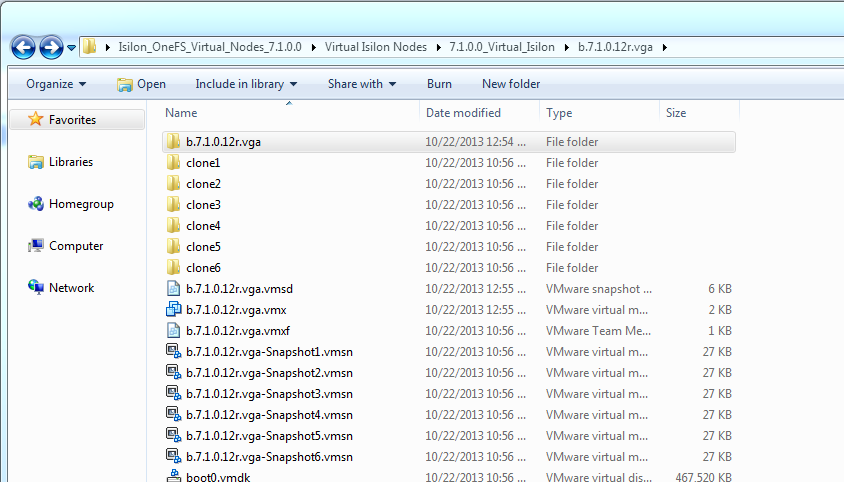Sort by Name column header
This screenshot has height=482, width=844.
pos(181,113)
